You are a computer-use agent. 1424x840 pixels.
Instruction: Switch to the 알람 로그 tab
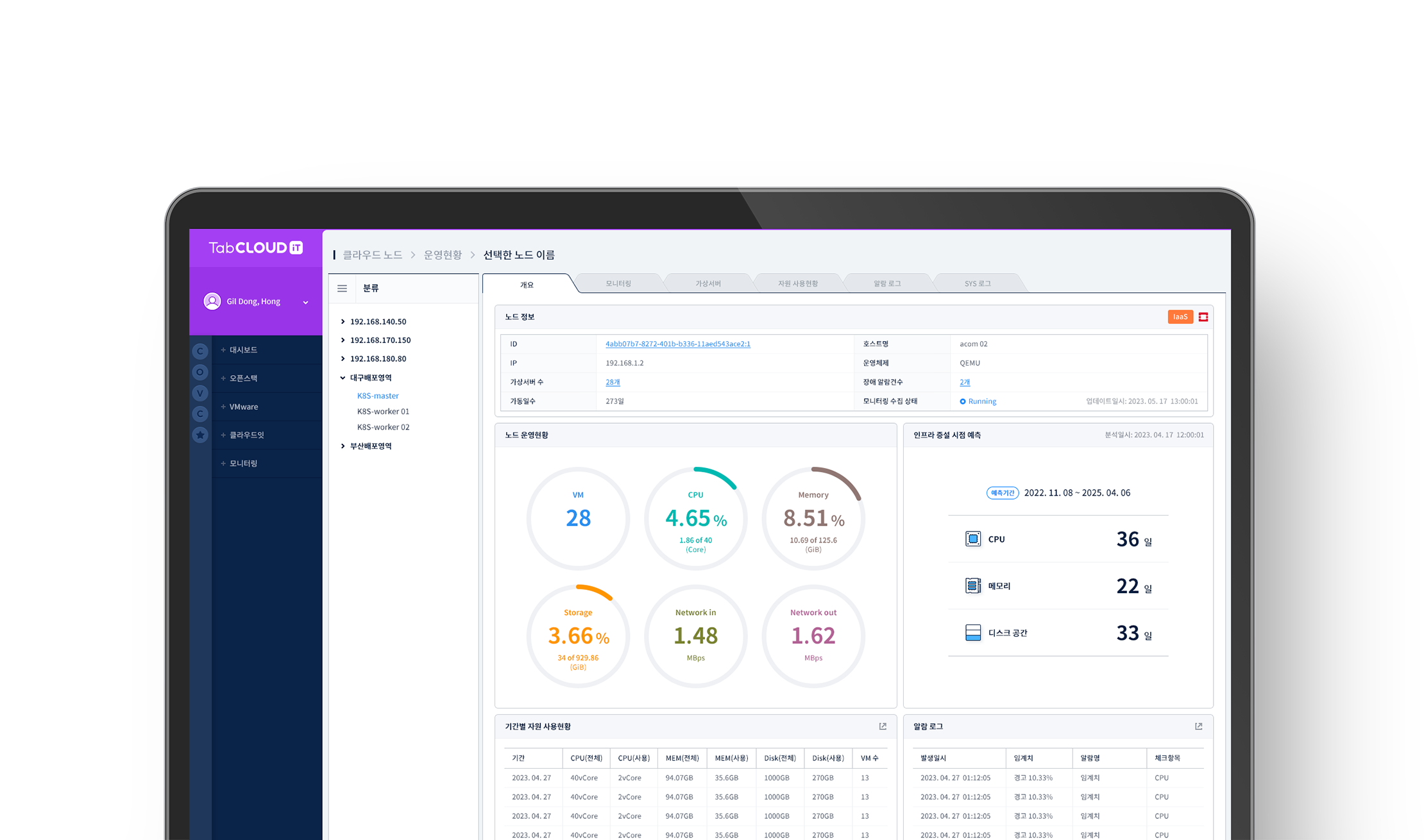pos(887,283)
